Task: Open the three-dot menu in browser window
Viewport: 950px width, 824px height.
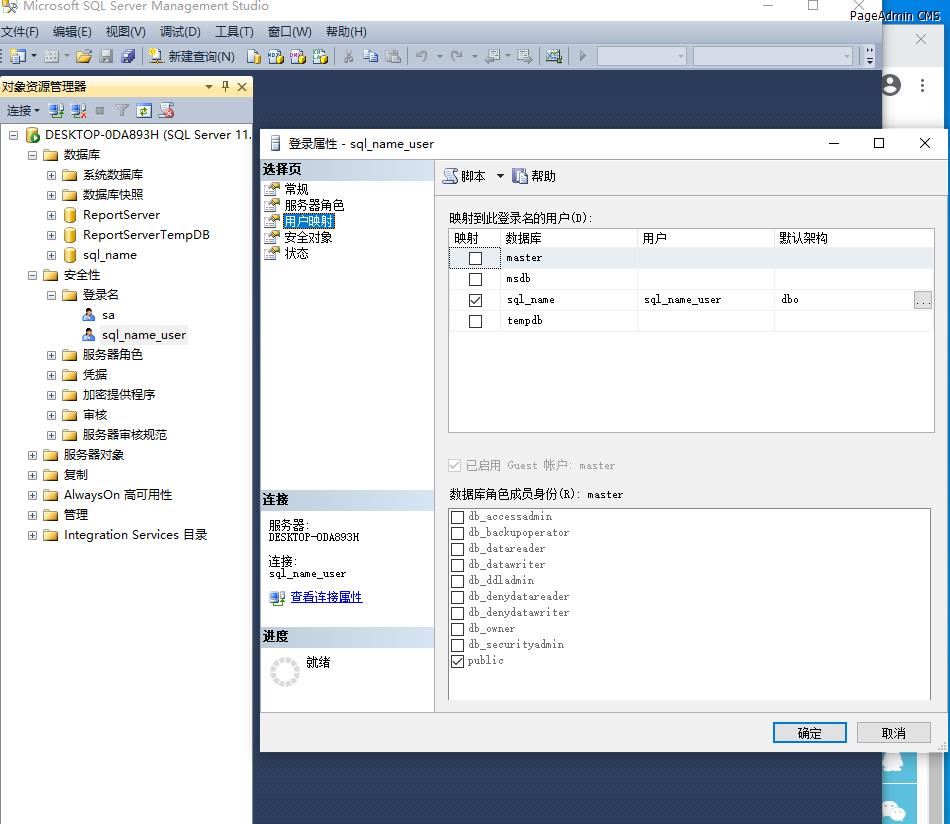Action: click(922, 85)
